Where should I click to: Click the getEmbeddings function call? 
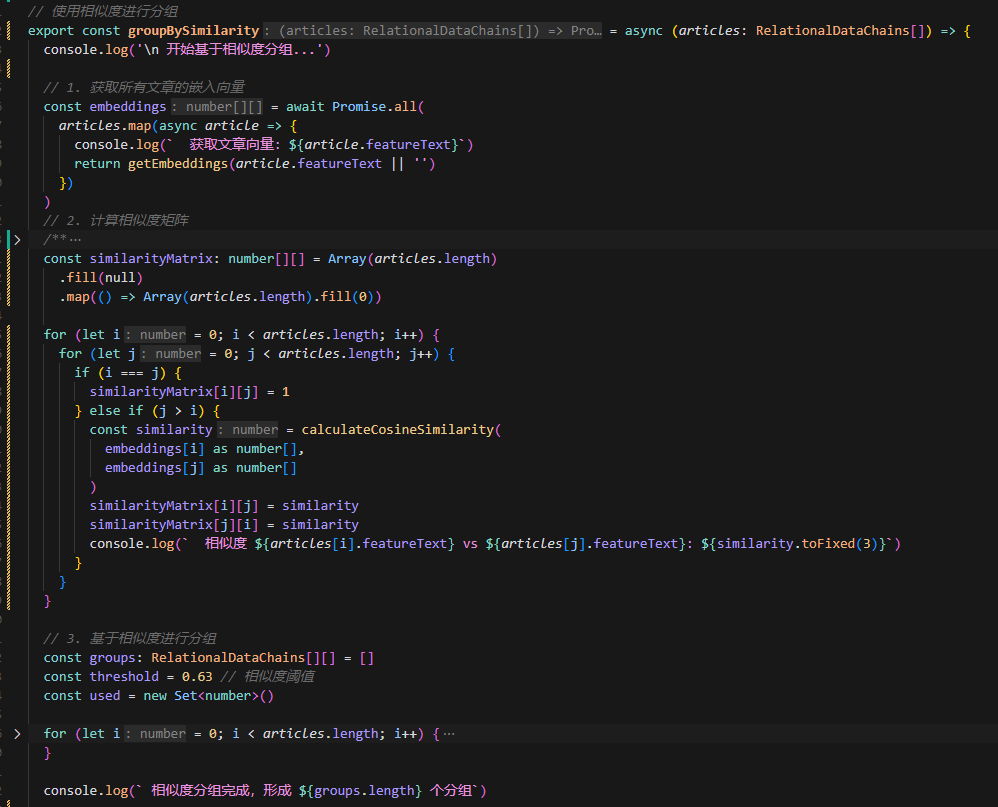(x=178, y=163)
